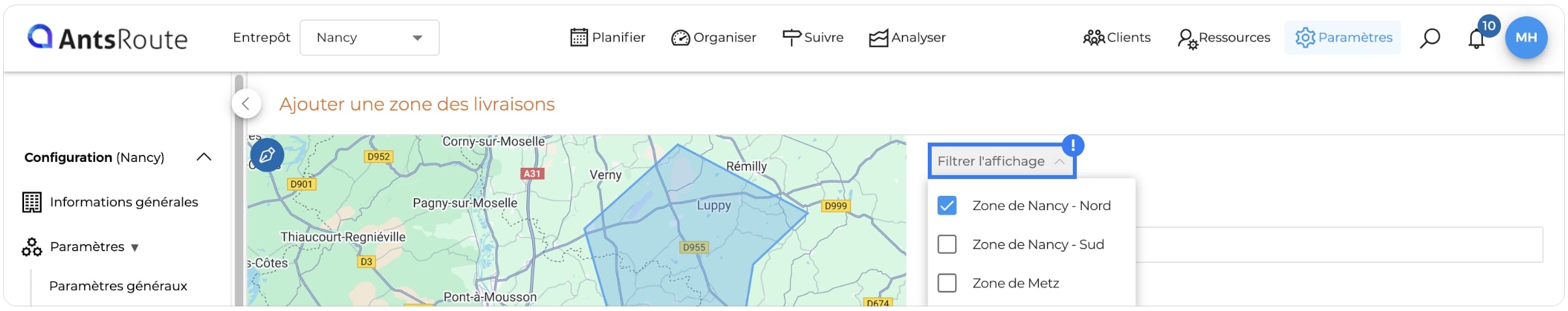Click the text field right of the filter list
Image resolution: width=1568 pixels, height=311 pixels.
[1339, 245]
